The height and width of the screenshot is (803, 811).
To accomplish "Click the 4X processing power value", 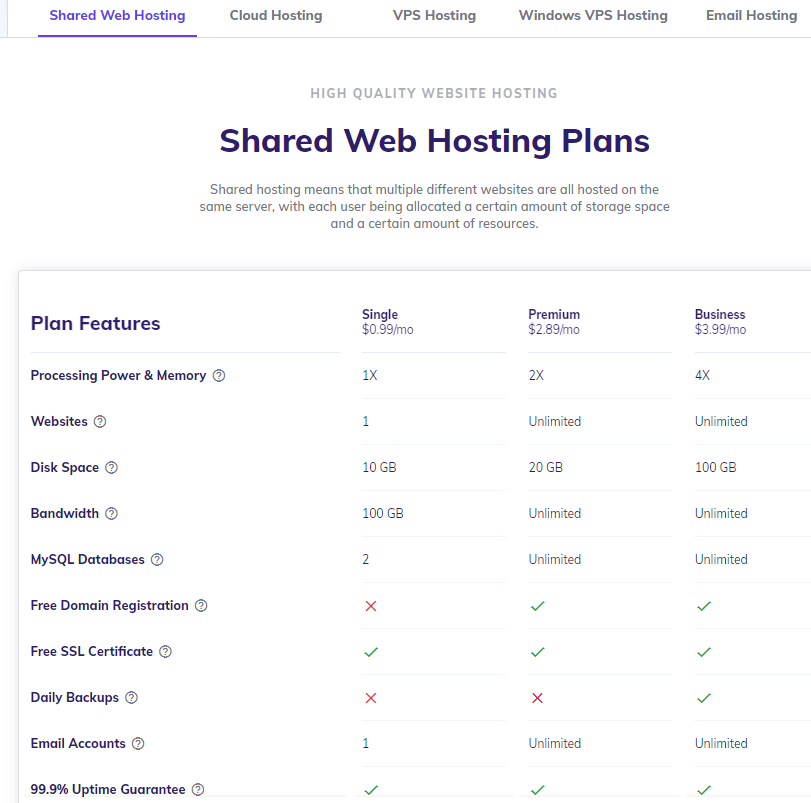I will 702,375.
